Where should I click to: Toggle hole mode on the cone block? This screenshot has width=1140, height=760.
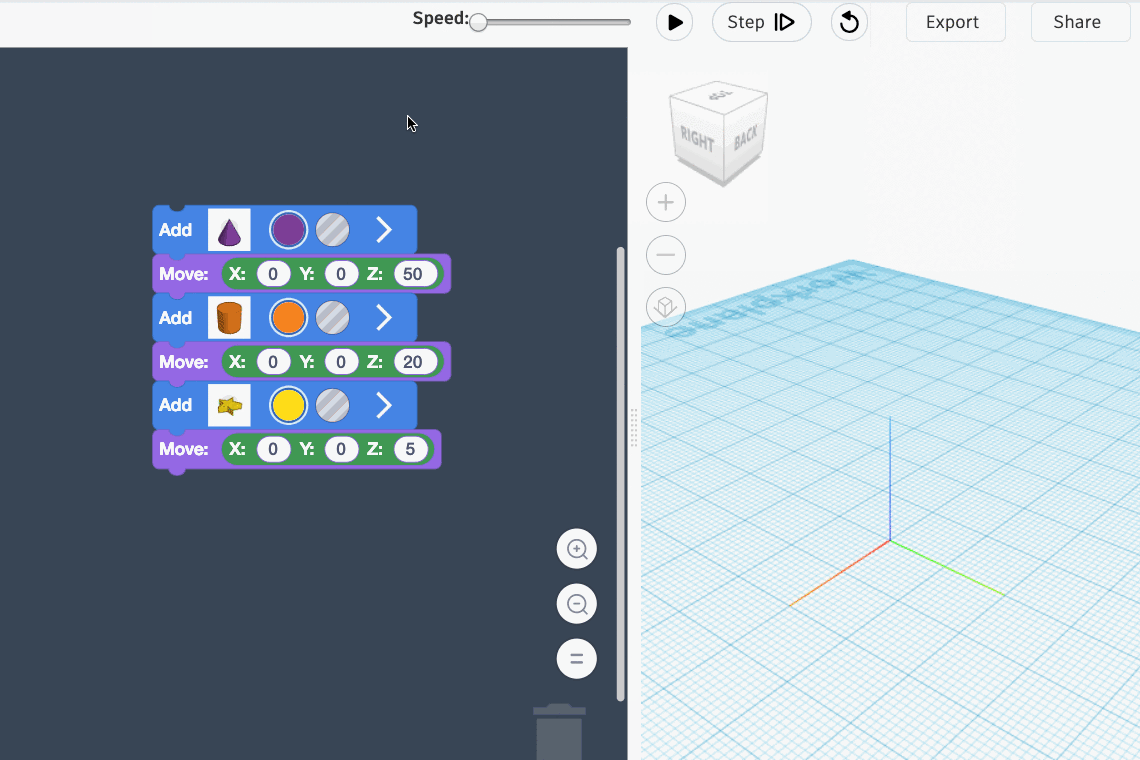click(x=332, y=231)
